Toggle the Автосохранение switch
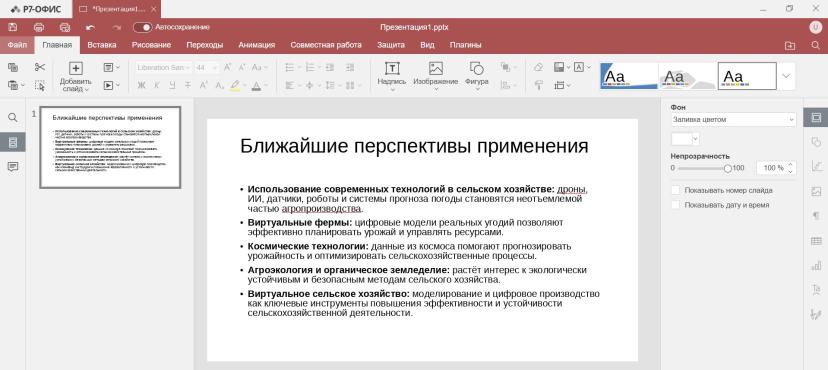Viewport: 828px width, 370px height. pos(142,27)
